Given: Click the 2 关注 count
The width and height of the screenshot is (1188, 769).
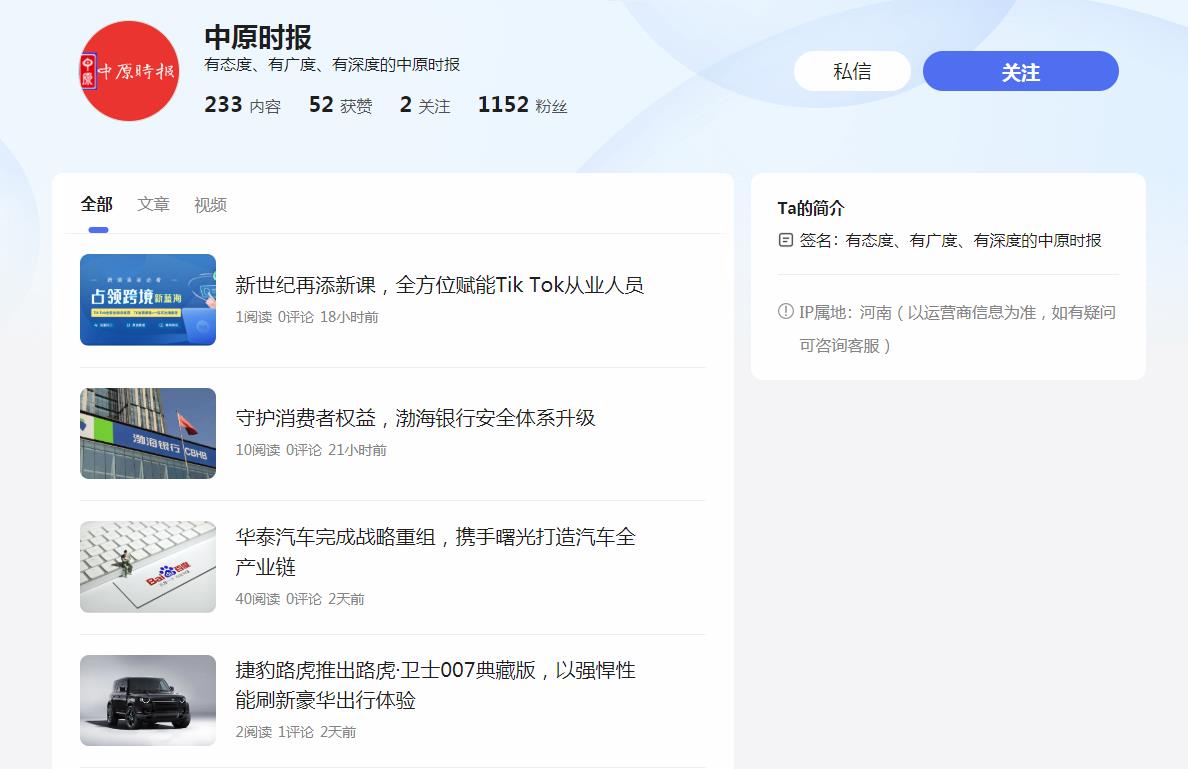Looking at the screenshot, I should pyautogui.click(x=425, y=105).
